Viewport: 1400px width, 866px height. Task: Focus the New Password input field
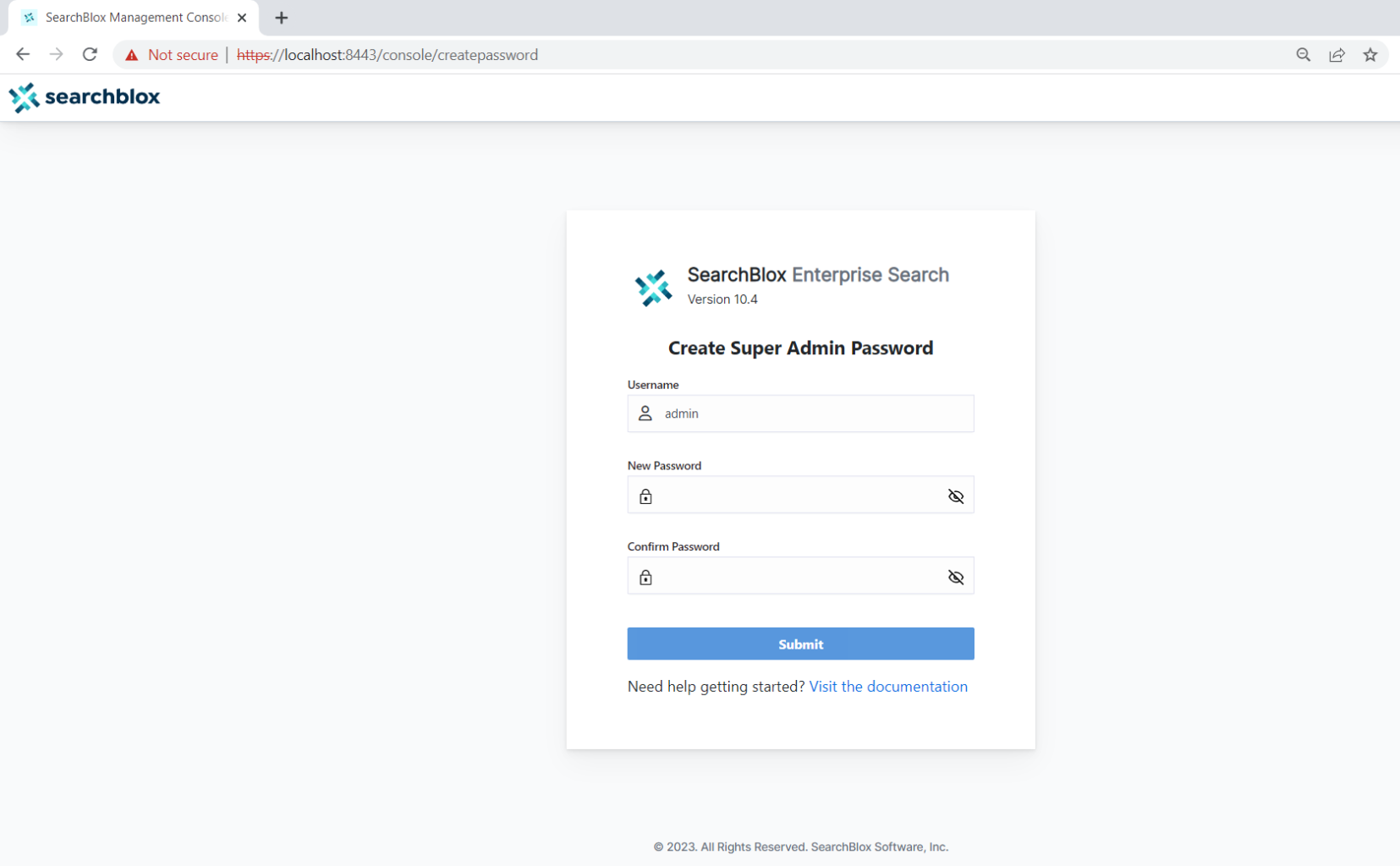coord(800,495)
